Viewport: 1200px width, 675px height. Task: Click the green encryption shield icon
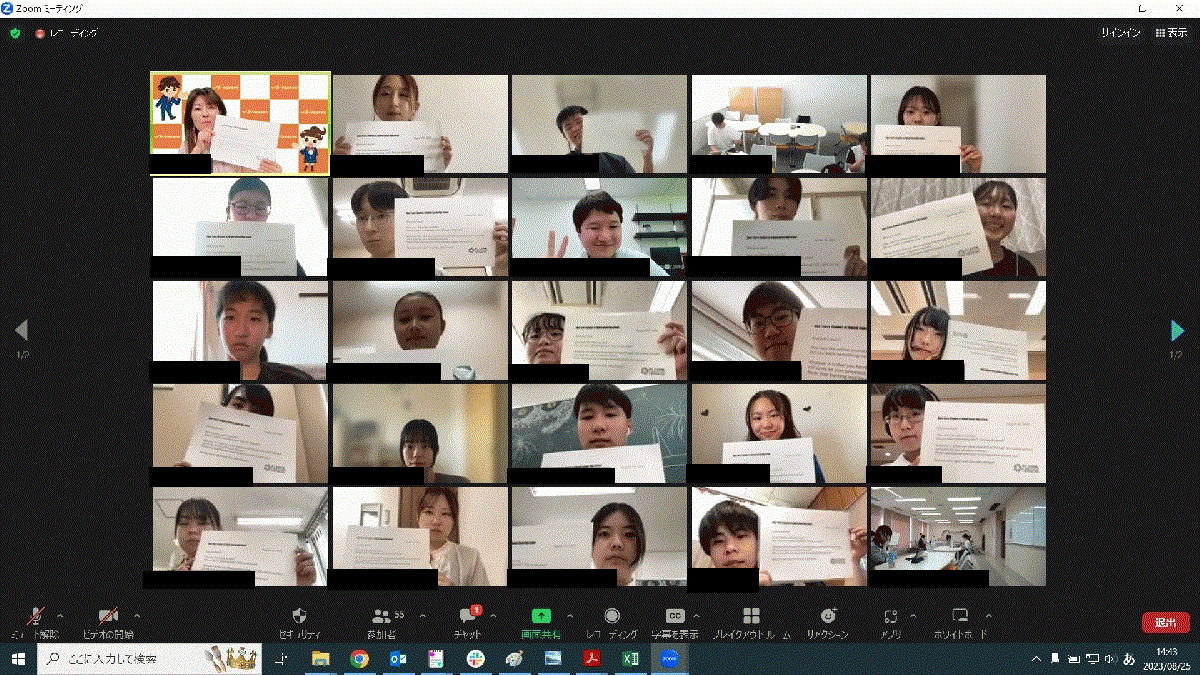(15, 33)
